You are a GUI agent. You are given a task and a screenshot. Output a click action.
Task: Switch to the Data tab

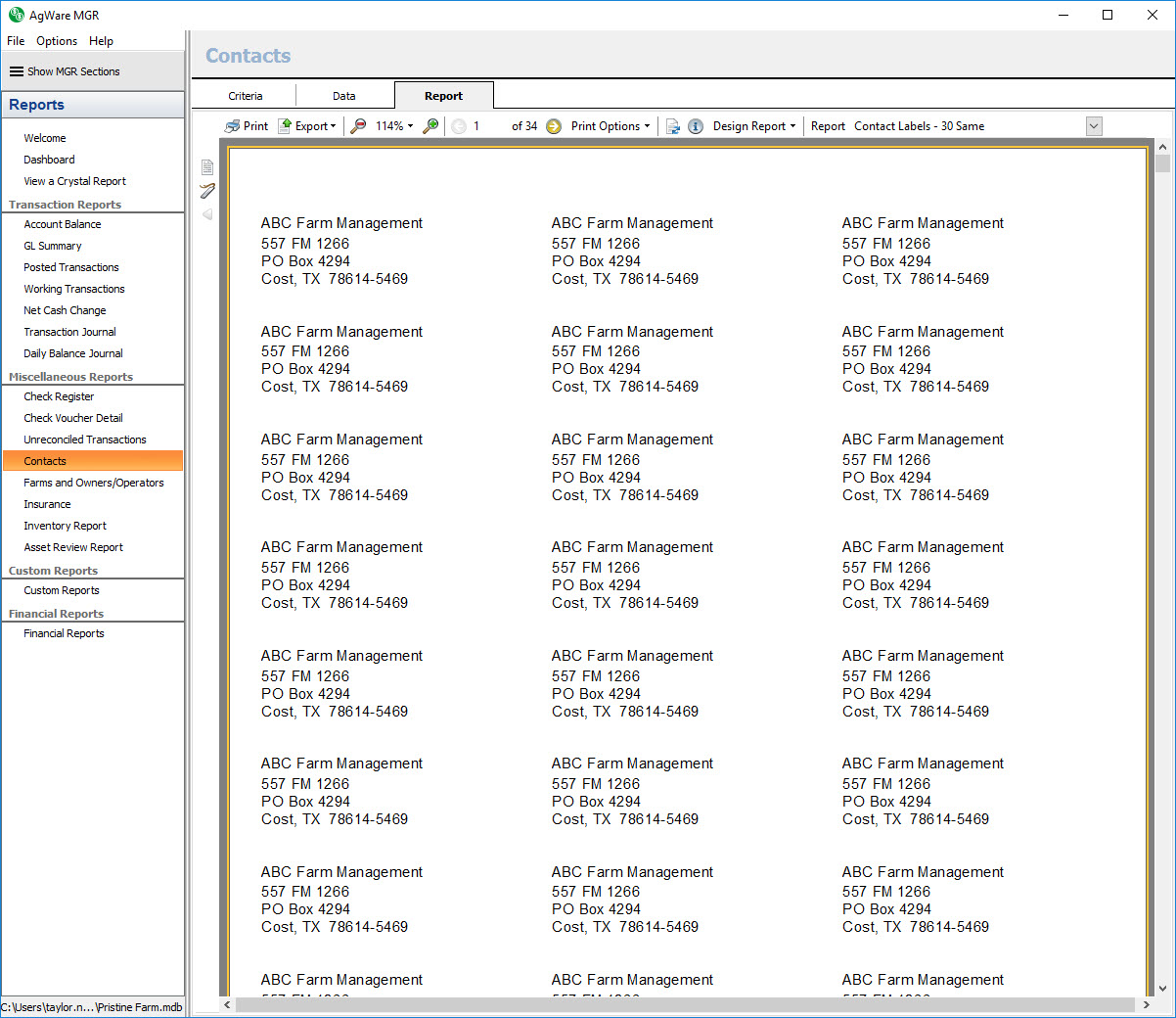pyautogui.click(x=344, y=96)
